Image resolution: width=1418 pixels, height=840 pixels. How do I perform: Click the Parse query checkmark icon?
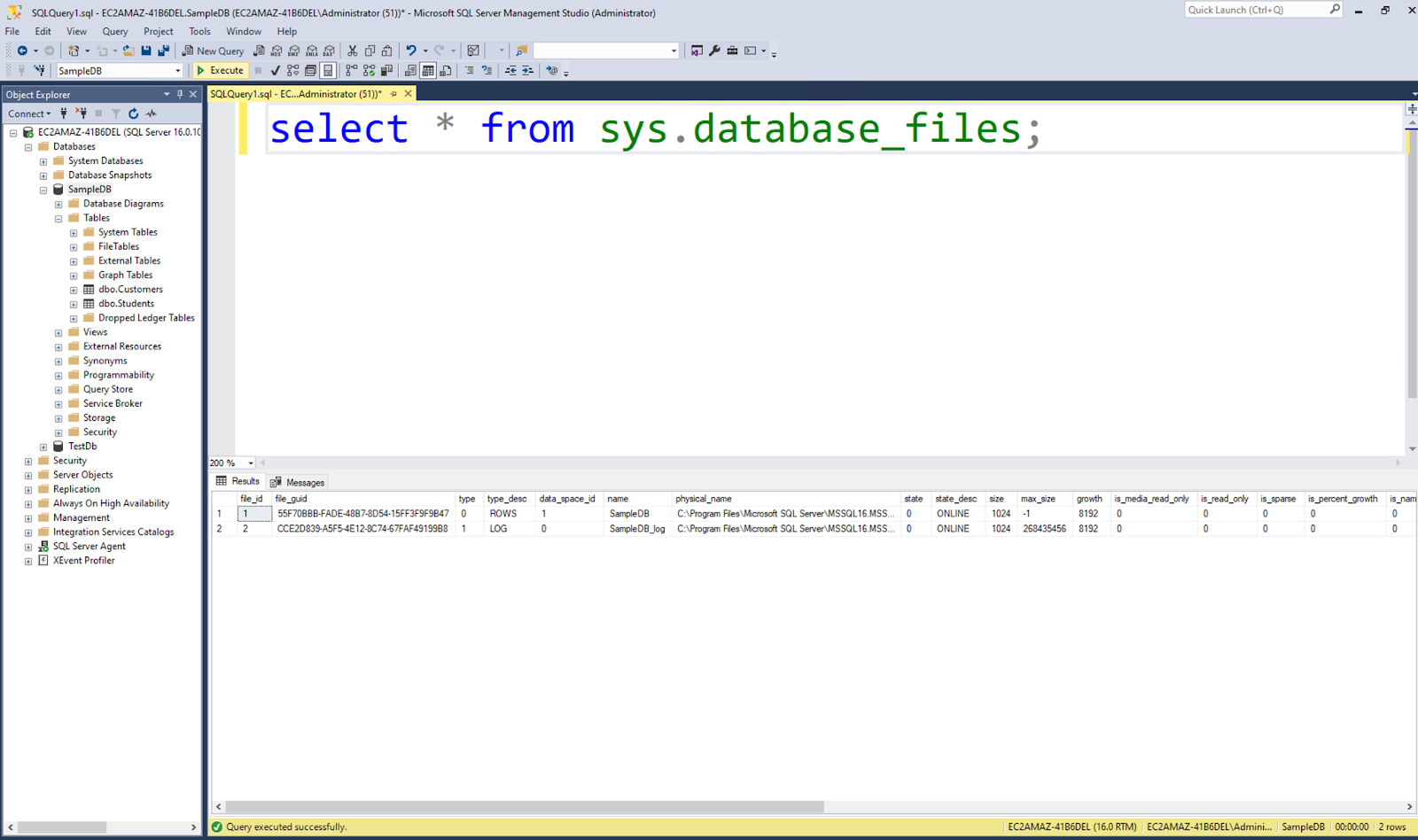coord(275,70)
